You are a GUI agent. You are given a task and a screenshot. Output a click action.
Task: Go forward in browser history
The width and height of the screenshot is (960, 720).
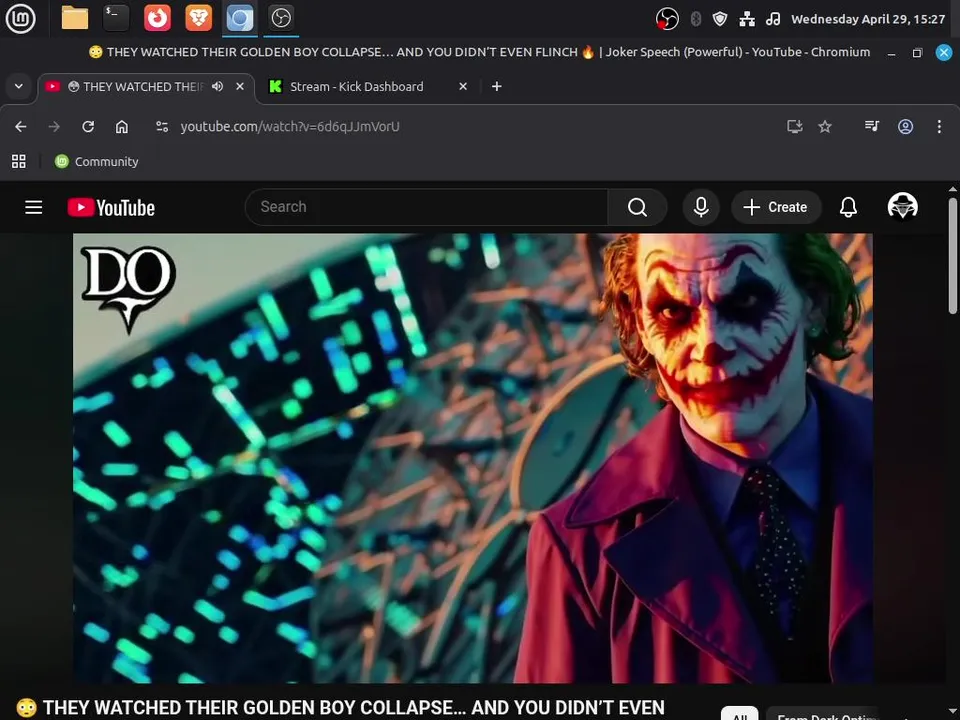tap(54, 126)
